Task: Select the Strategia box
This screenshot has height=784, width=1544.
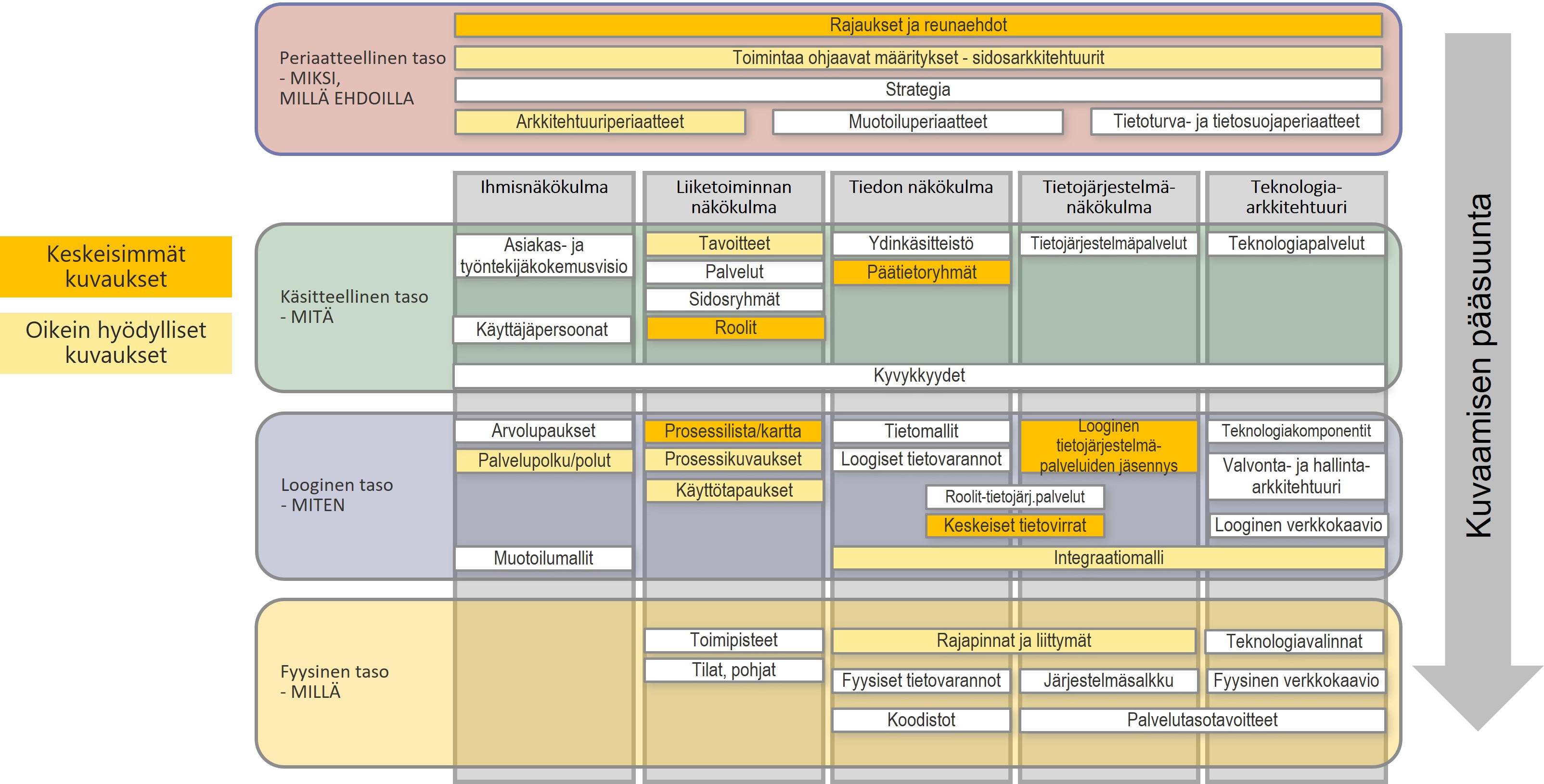Action: 918,90
